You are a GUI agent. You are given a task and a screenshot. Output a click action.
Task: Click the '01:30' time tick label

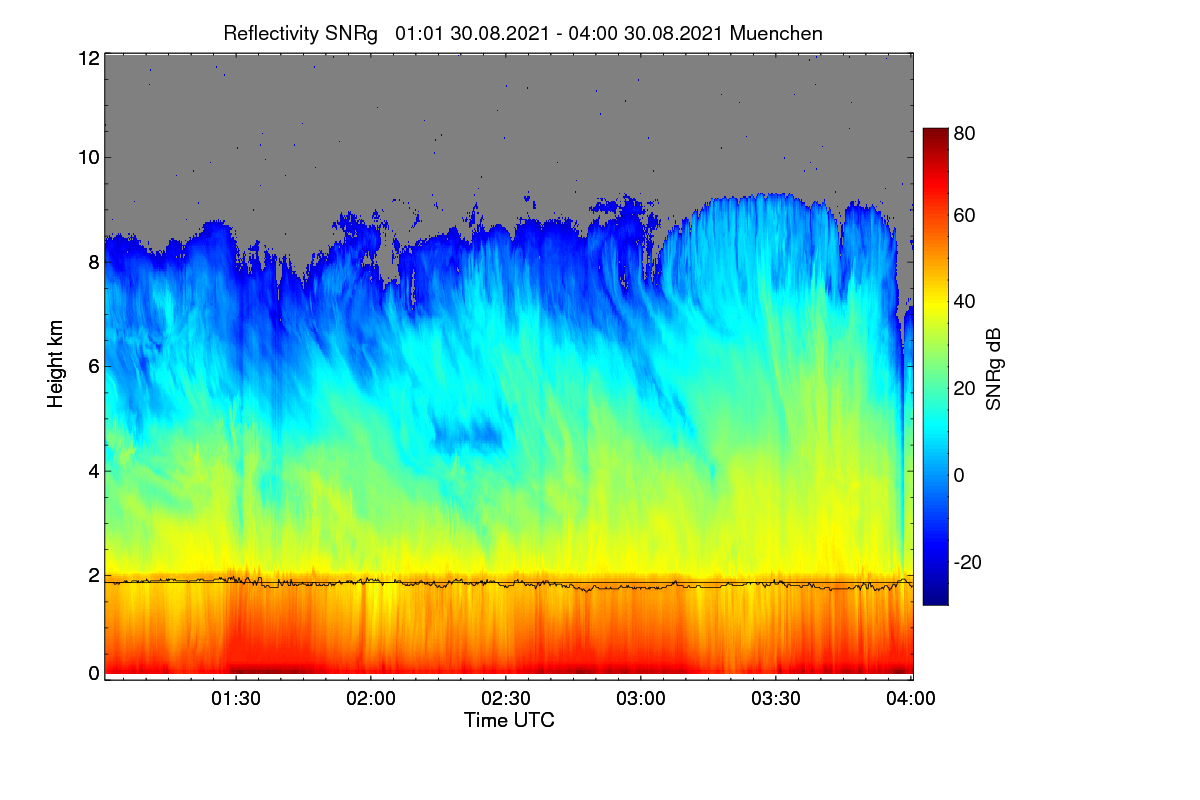[x=236, y=700]
